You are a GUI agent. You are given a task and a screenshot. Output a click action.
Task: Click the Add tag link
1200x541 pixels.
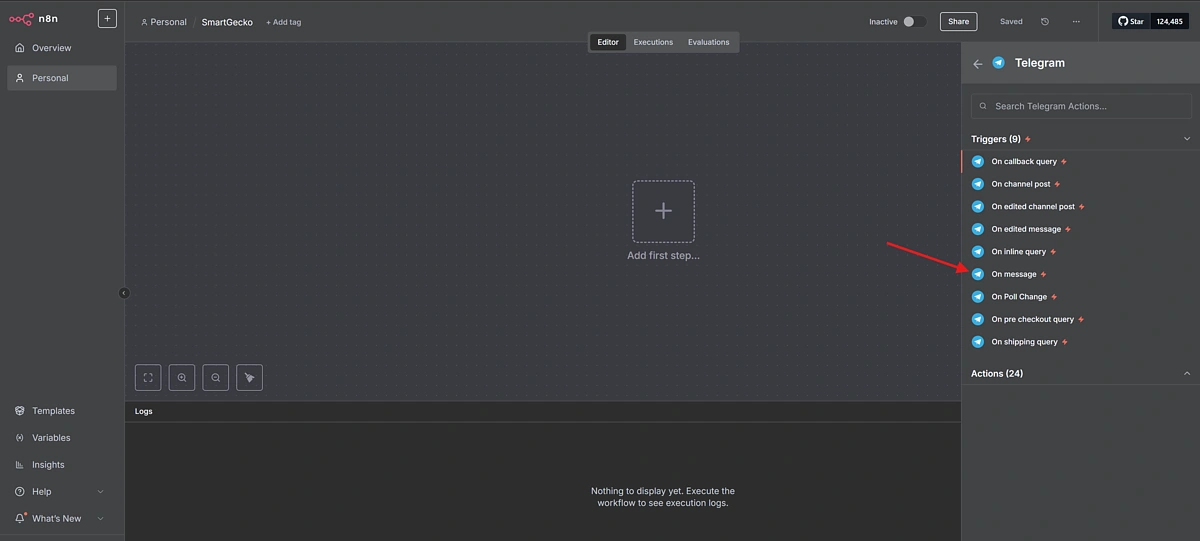pyautogui.click(x=284, y=22)
